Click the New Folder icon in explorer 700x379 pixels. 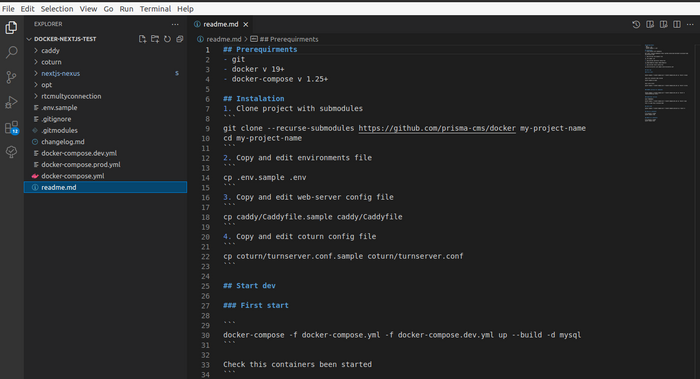pyautogui.click(x=155, y=39)
